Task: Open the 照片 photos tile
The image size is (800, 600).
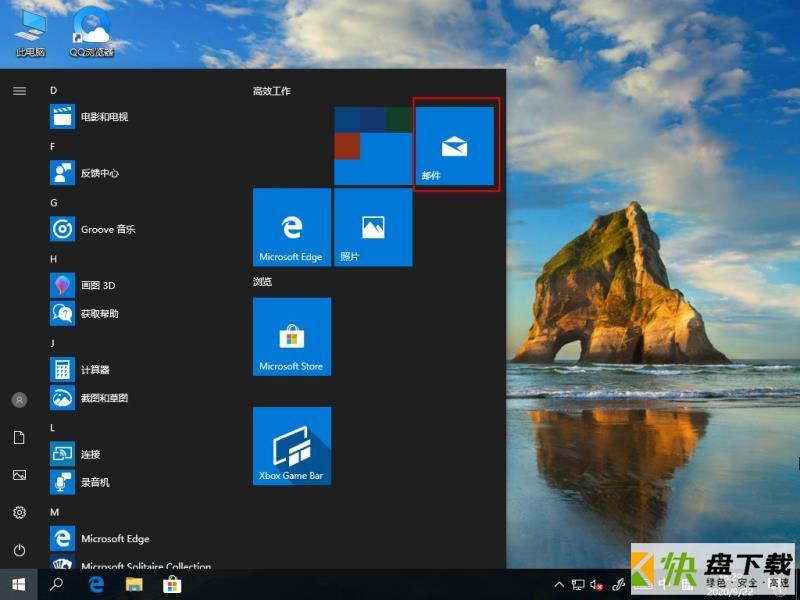Action: tap(373, 227)
